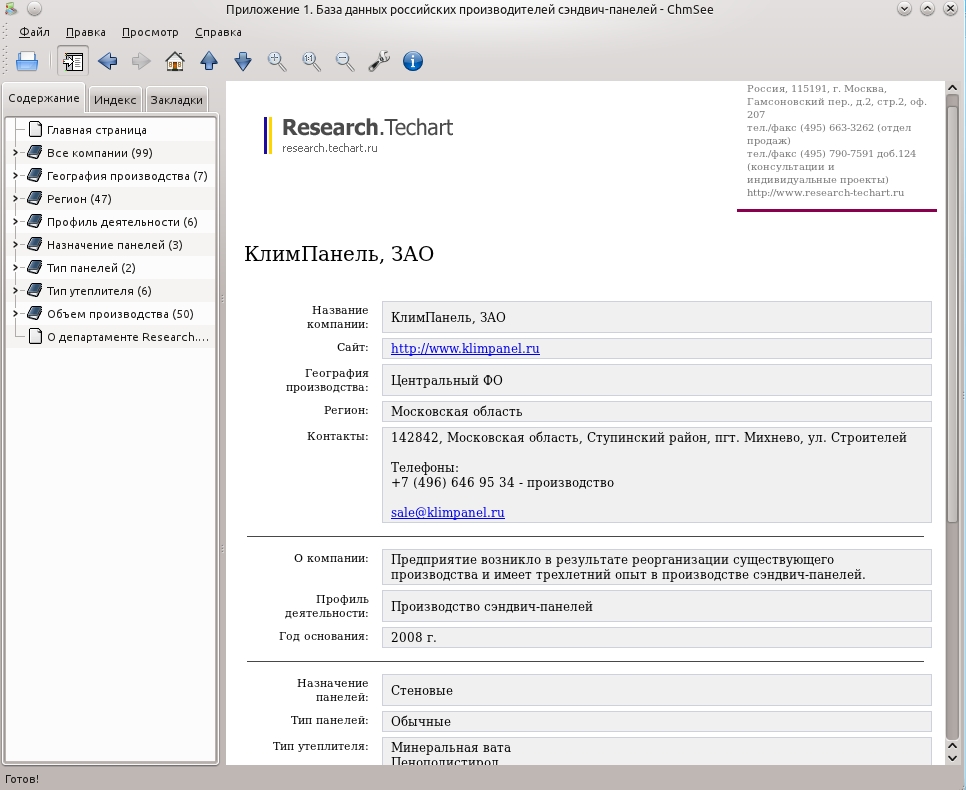
Task: Click the scrollbar down arrow at bottom
Action: (x=952, y=758)
